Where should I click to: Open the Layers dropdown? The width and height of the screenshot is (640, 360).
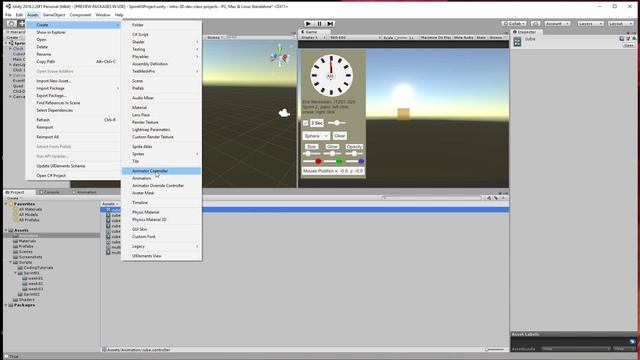(590, 24)
